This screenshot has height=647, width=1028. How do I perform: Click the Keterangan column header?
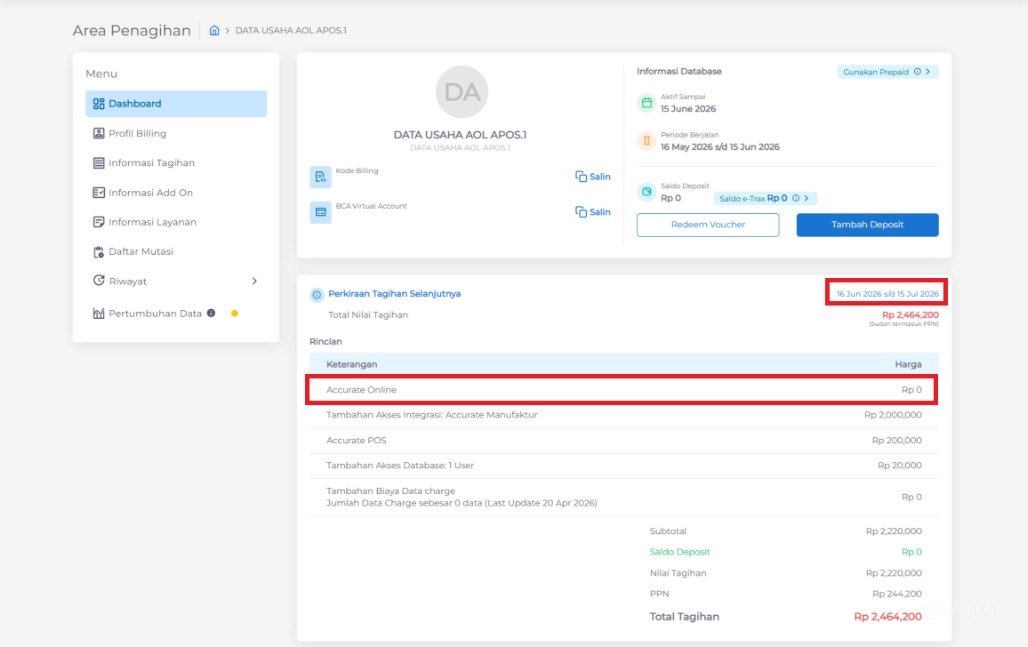(351, 364)
